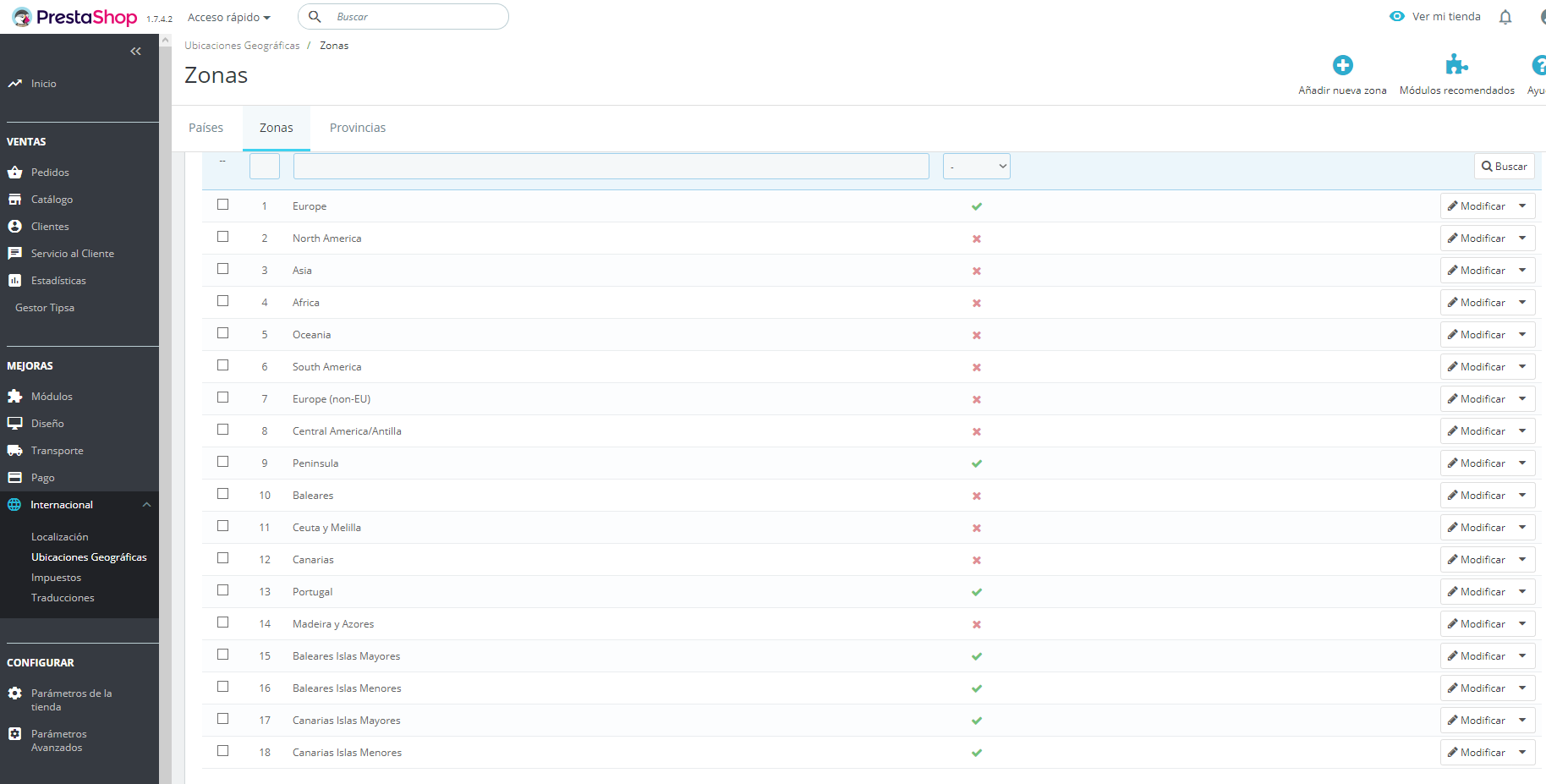Click Modificar button for Asia
This screenshot has width=1546, height=784.
[x=1477, y=271]
